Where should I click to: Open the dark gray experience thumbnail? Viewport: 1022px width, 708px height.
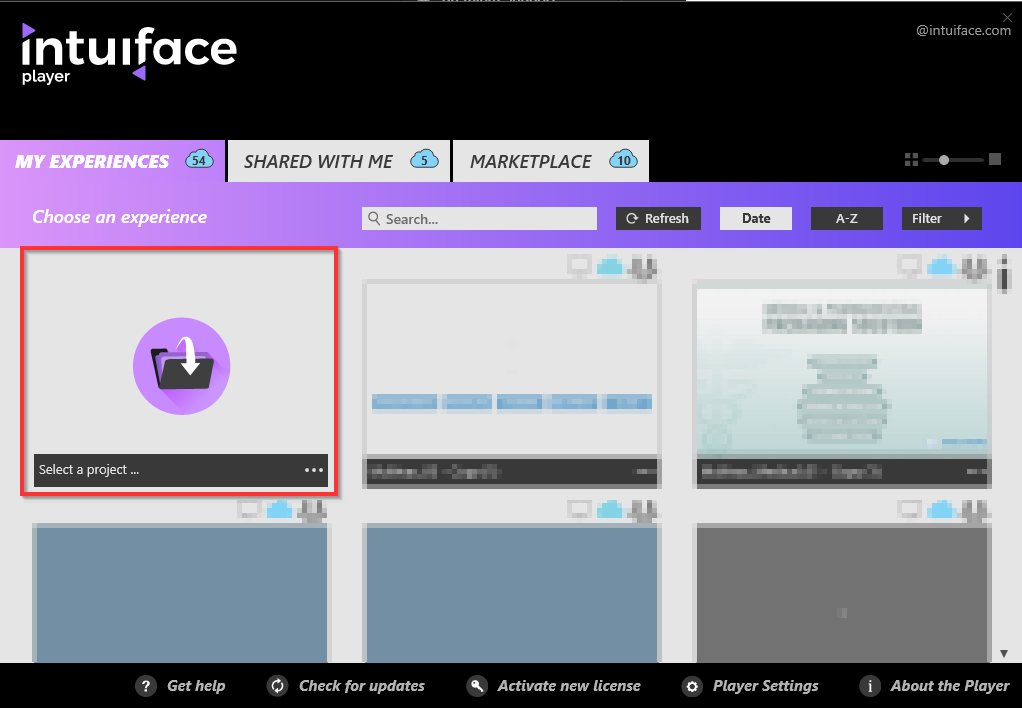[842, 593]
